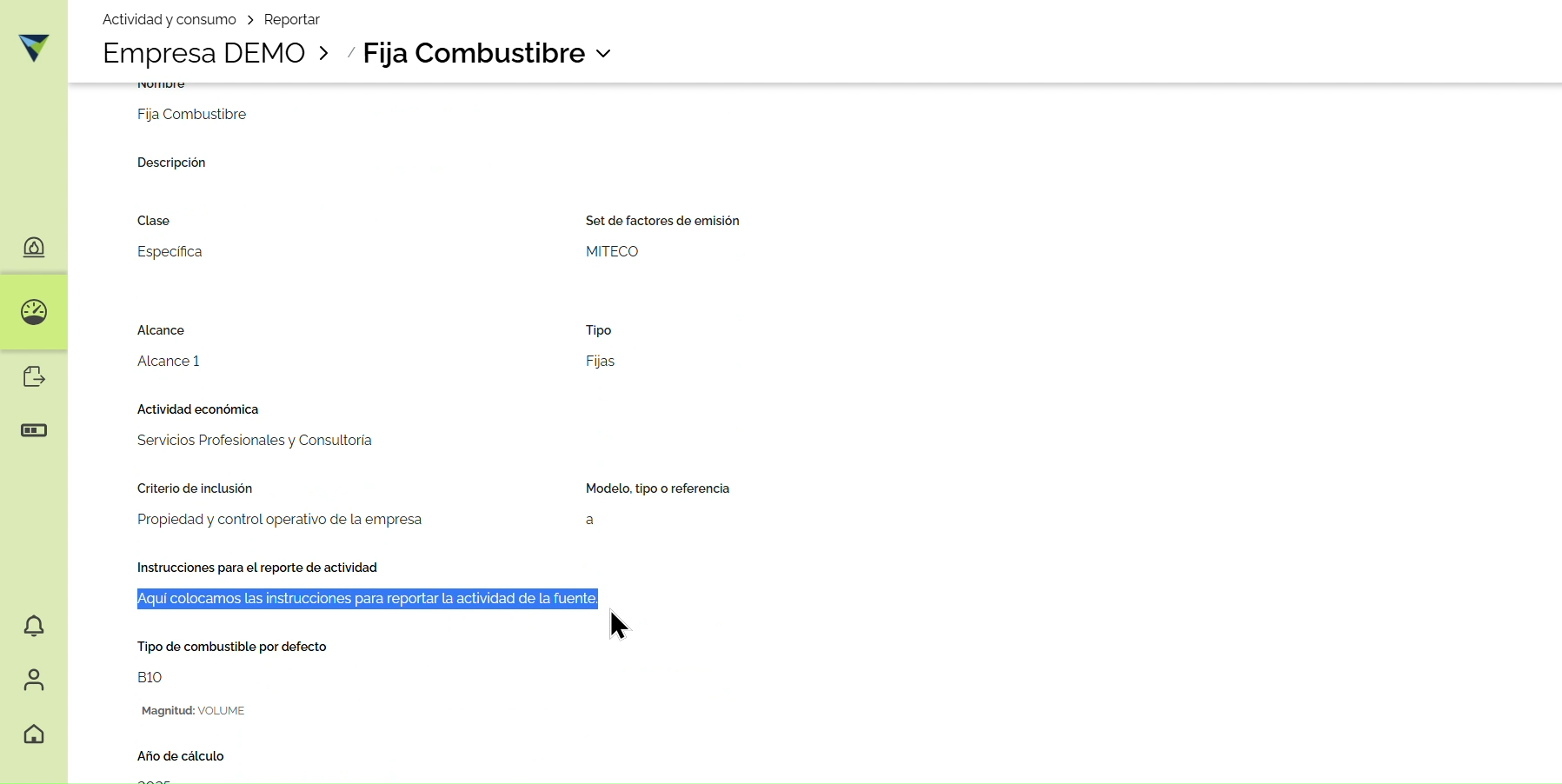Click small slash icon before Fija Combustibre

coord(350,53)
